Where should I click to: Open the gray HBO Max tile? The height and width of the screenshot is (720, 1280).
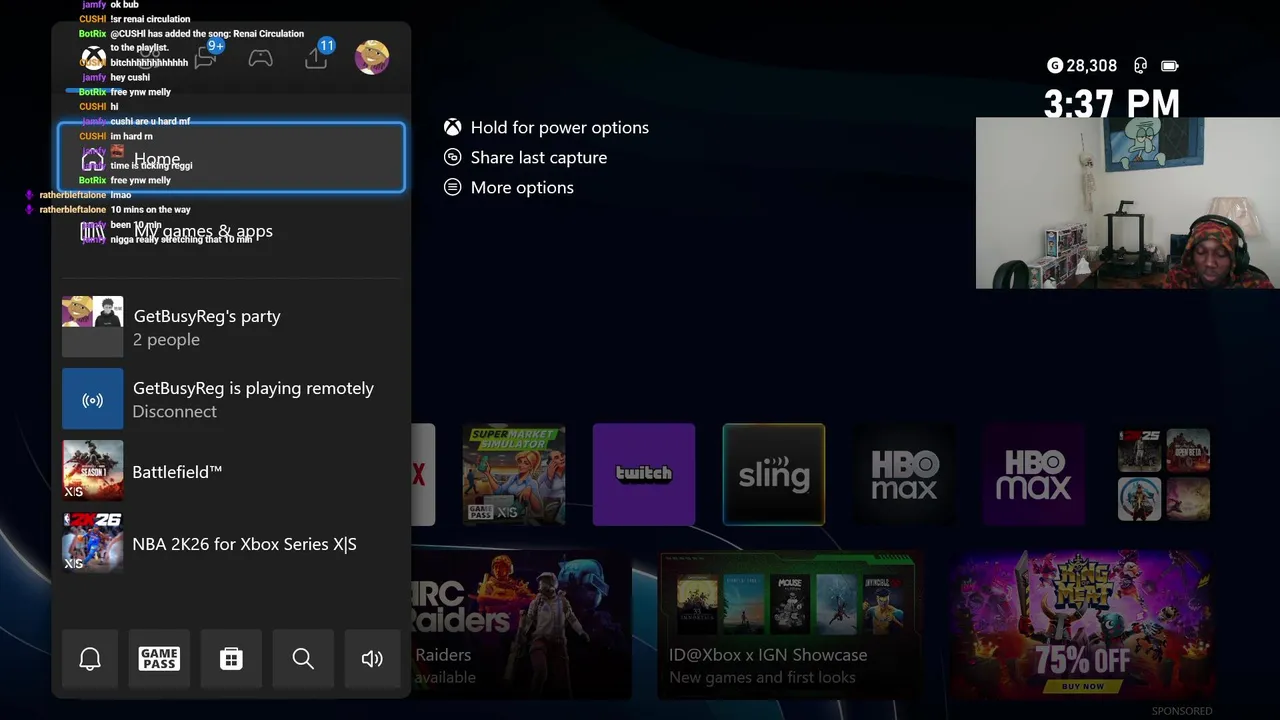click(904, 474)
